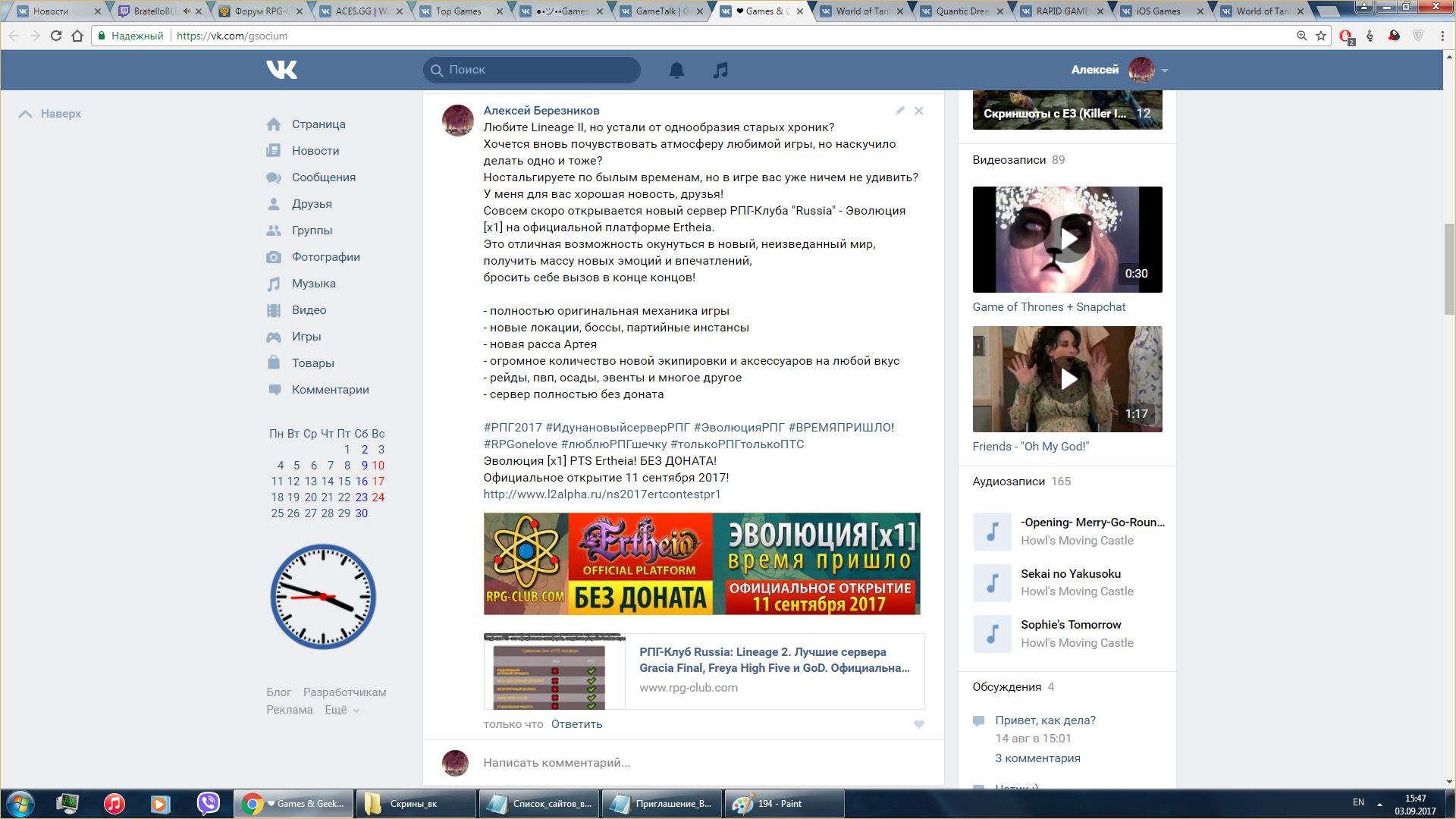Open Фотографии in sidebar
The image size is (1456, 819).
click(x=326, y=257)
